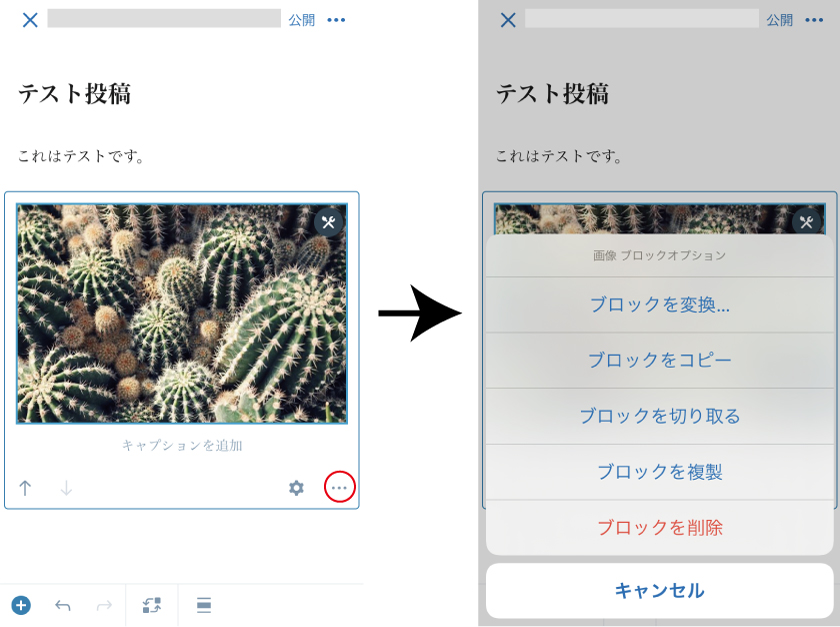The height and width of the screenshot is (627, 840).
Task: Click the キャプションを追加 caption field
Action: pyautogui.click(x=182, y=445)
